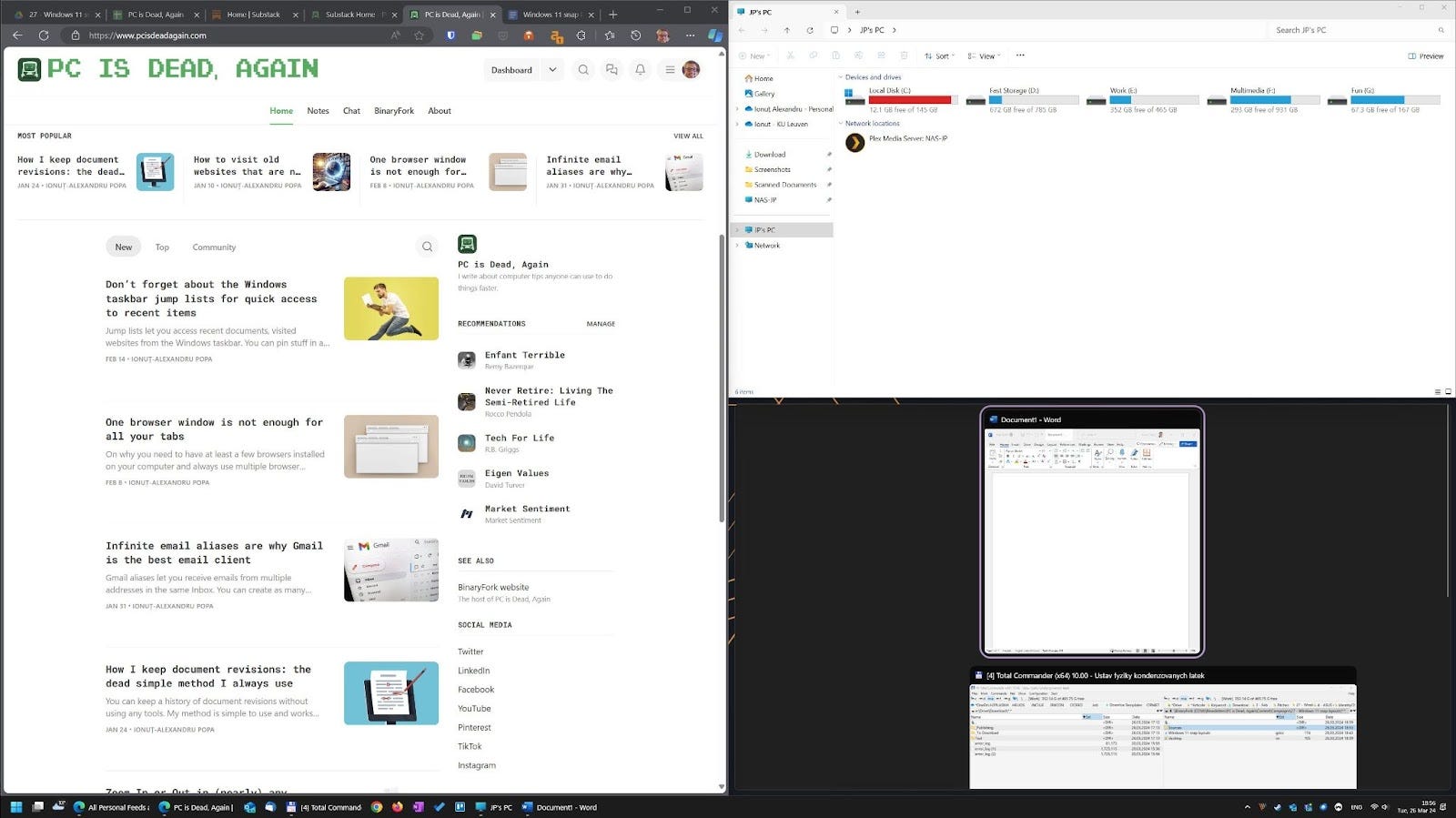
Task: Open Windows Start button on taskbar
Action: point(15,807)
